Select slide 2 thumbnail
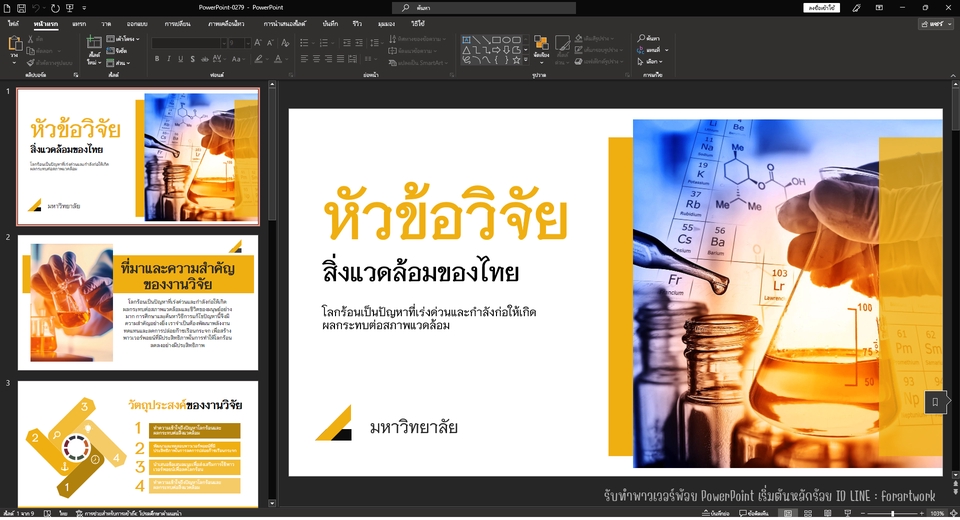 [x=138, y=303]
